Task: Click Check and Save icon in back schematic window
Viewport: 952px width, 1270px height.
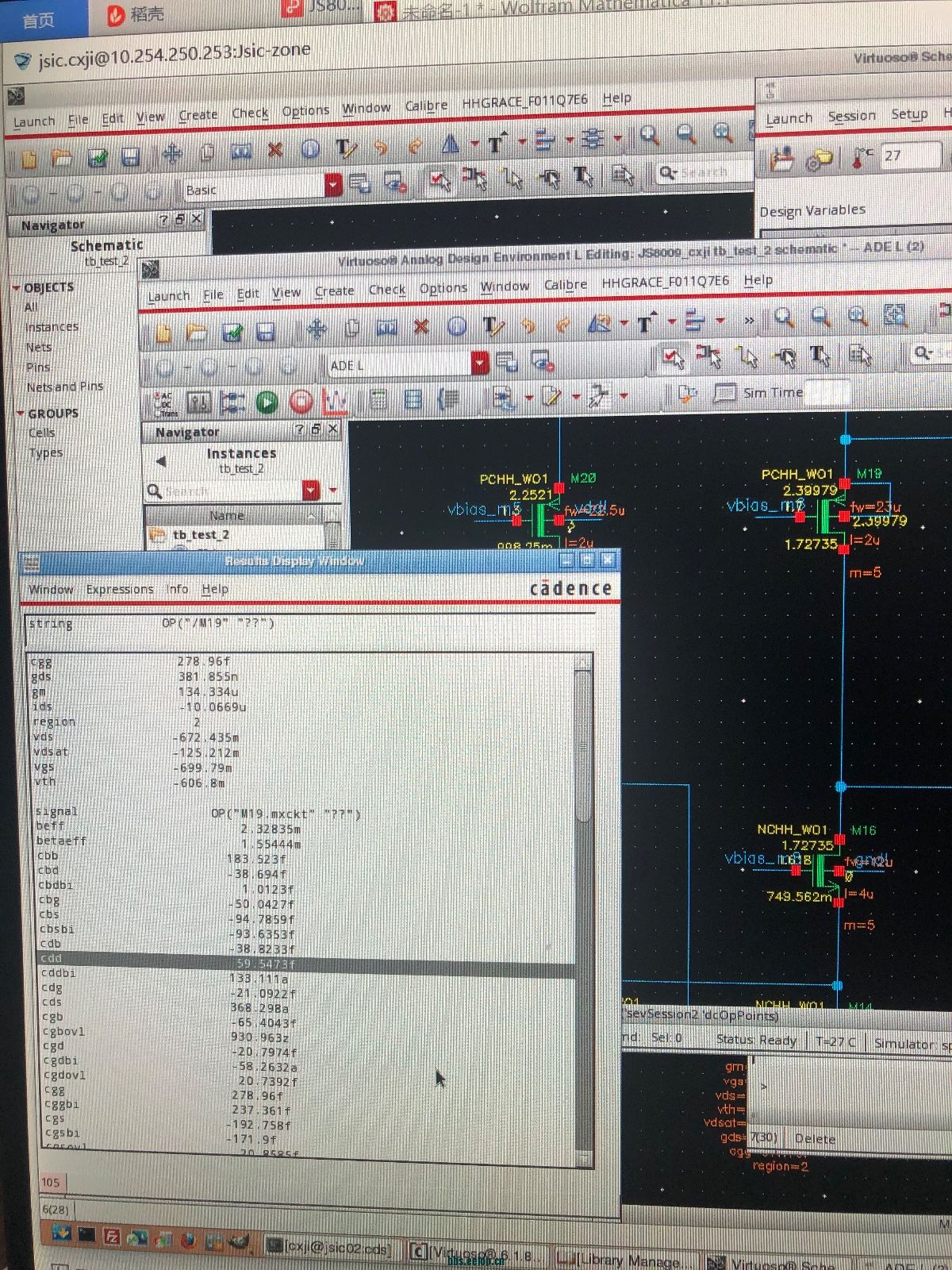Action: click(98, 157)
